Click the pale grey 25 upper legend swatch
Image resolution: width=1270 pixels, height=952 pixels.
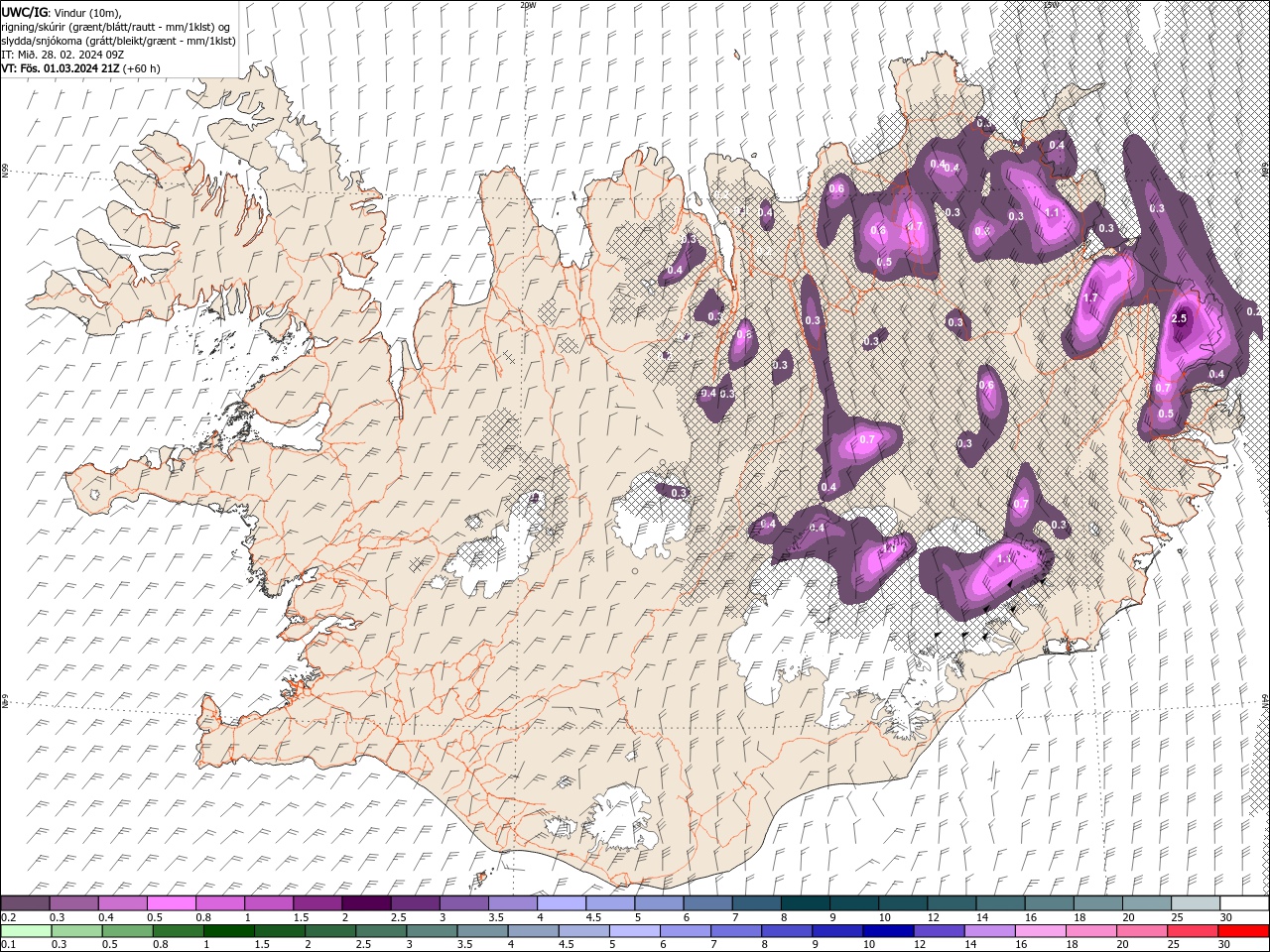(x=1197, y=903)
